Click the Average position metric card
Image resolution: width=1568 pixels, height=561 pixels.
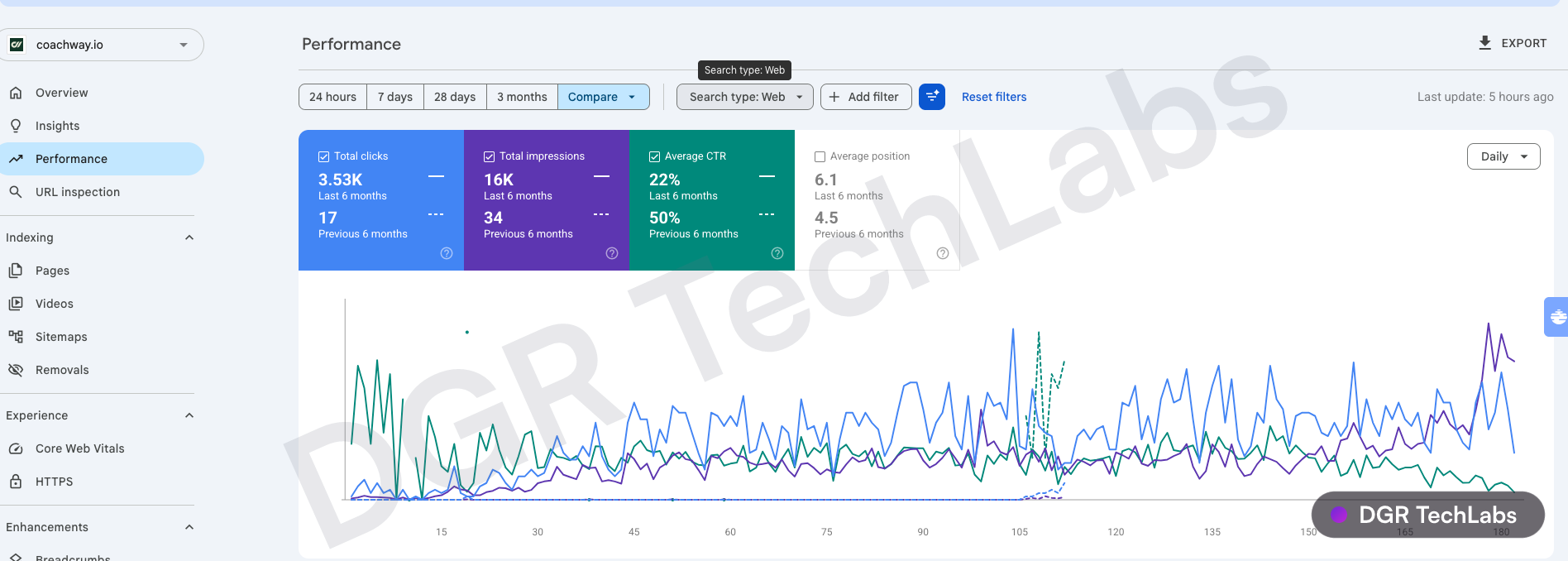(x=877, y=200)
